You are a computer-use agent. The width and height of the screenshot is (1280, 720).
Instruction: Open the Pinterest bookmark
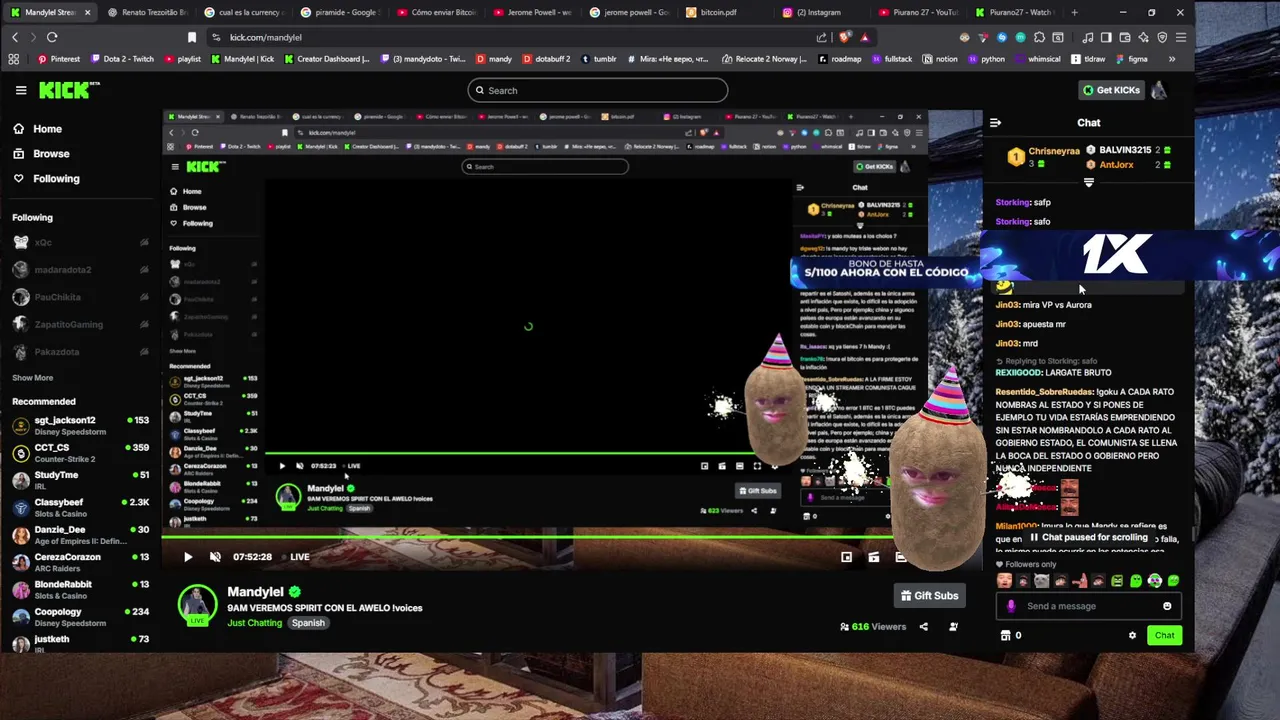point(59,59)
